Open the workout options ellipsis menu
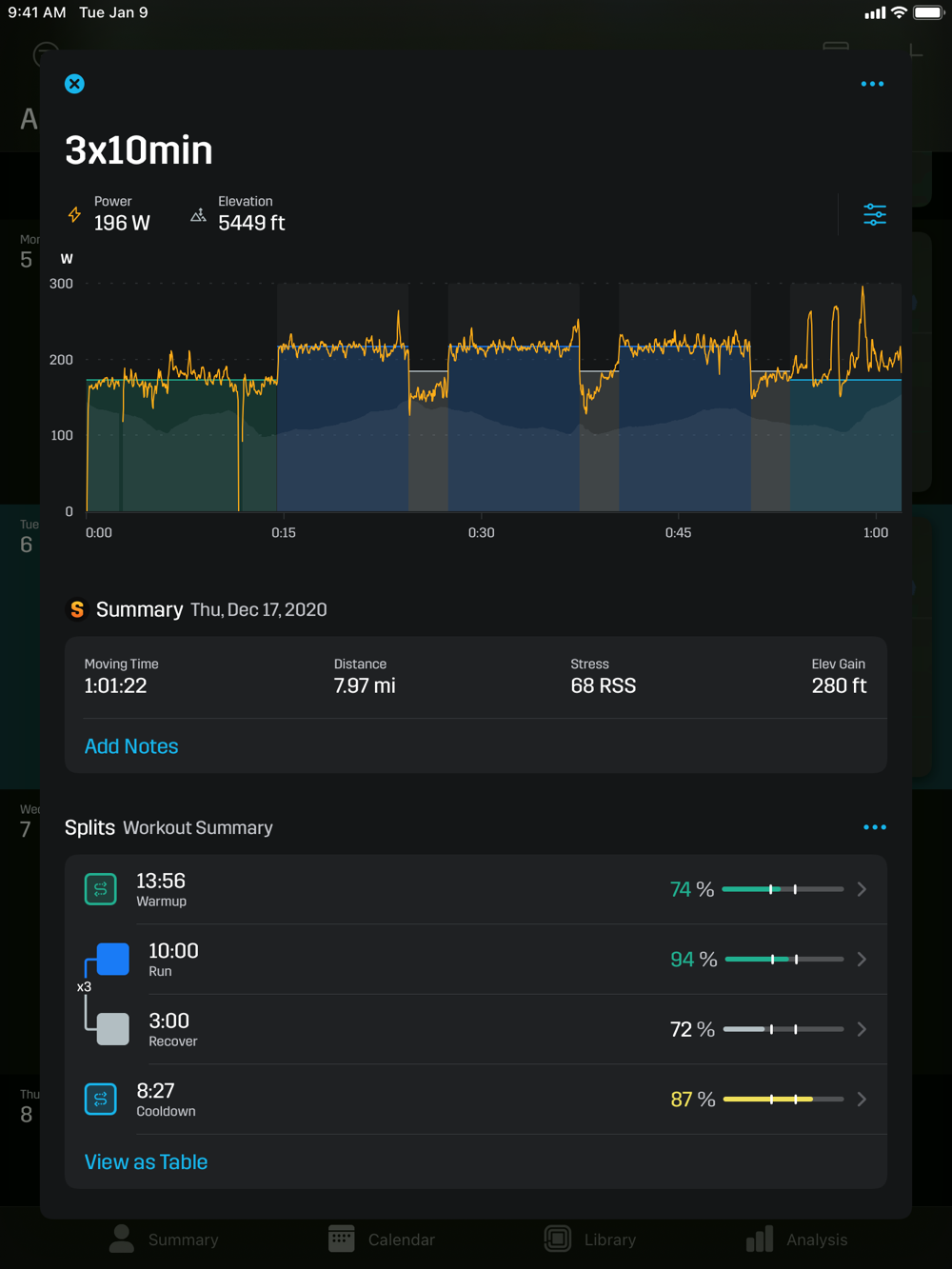Screen dimensions: 952x1269 click(872, 84)
